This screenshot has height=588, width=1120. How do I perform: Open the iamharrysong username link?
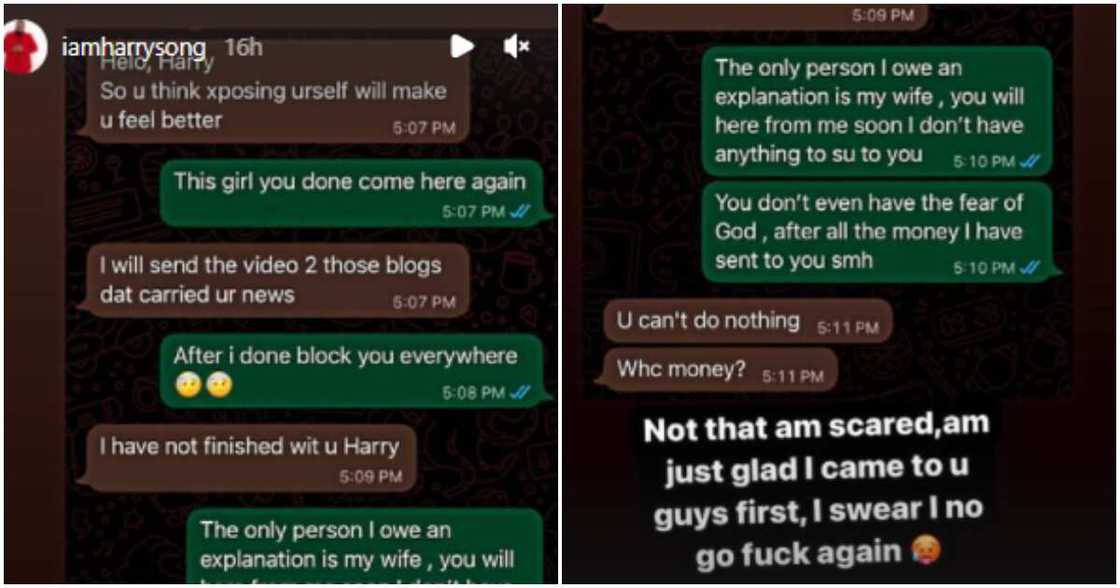click(x=134, y=48)
